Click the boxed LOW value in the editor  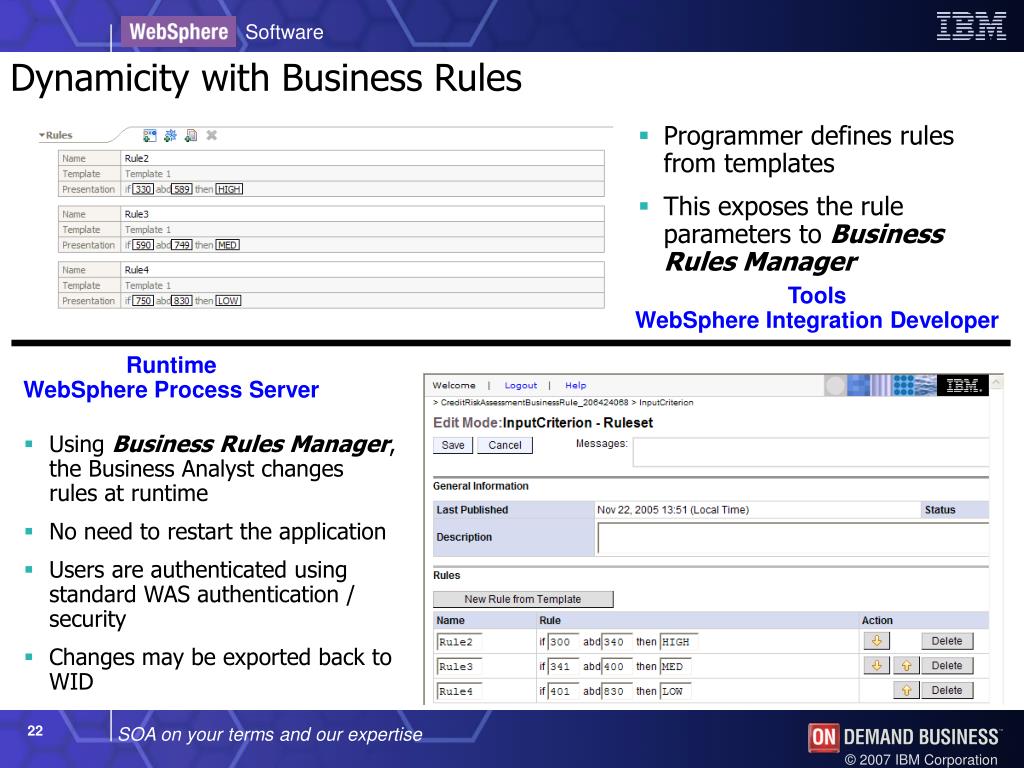click(x=228, y=300)
